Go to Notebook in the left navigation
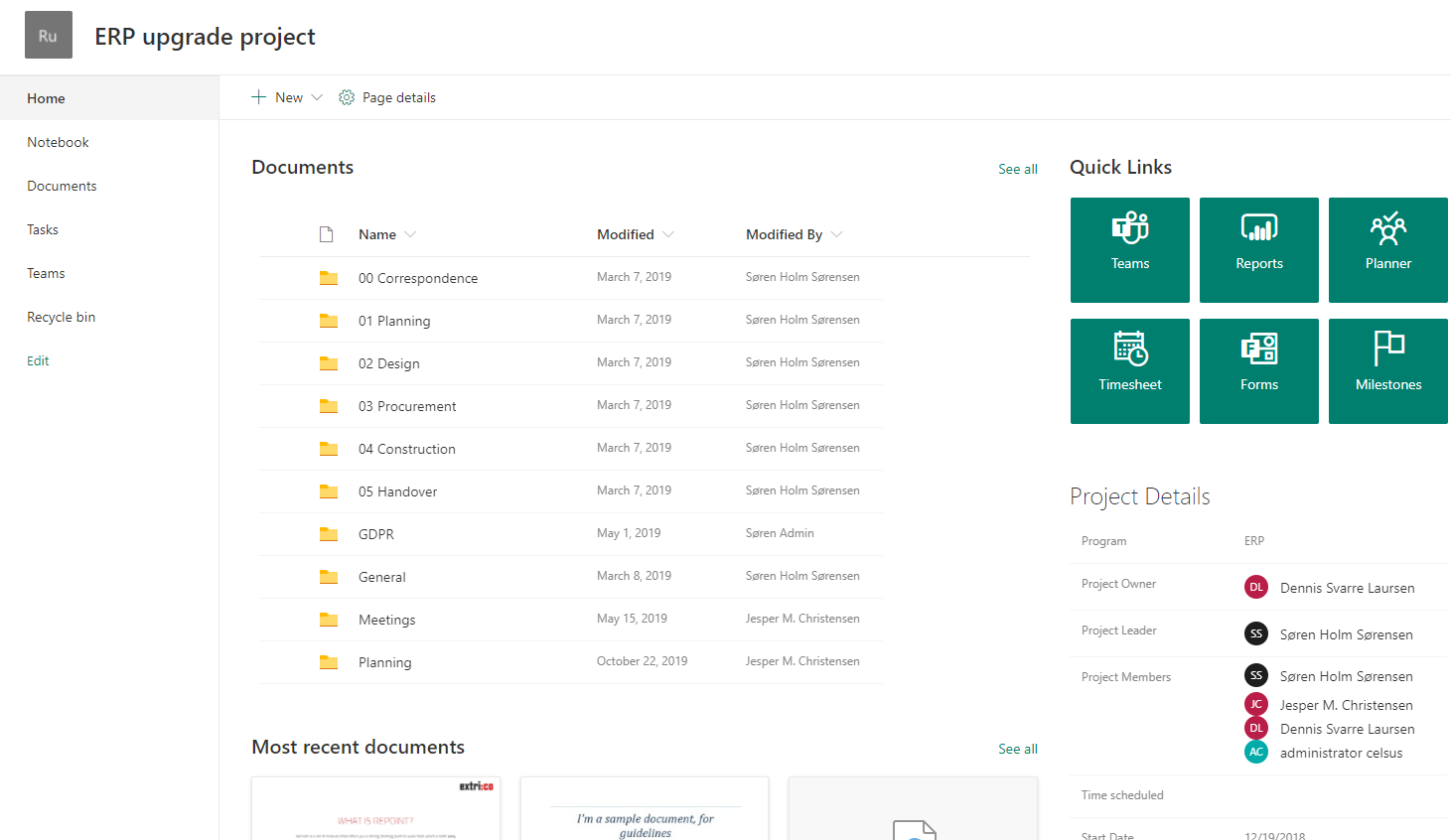The width and height of the screenshot is (1451, 840). click(58, 142)
